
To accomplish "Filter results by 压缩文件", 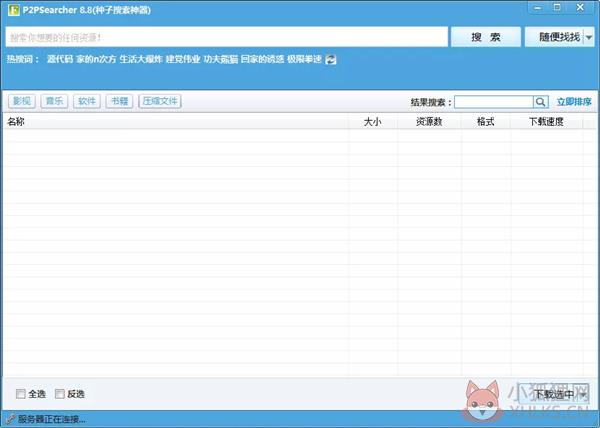I will coord(160,101).
